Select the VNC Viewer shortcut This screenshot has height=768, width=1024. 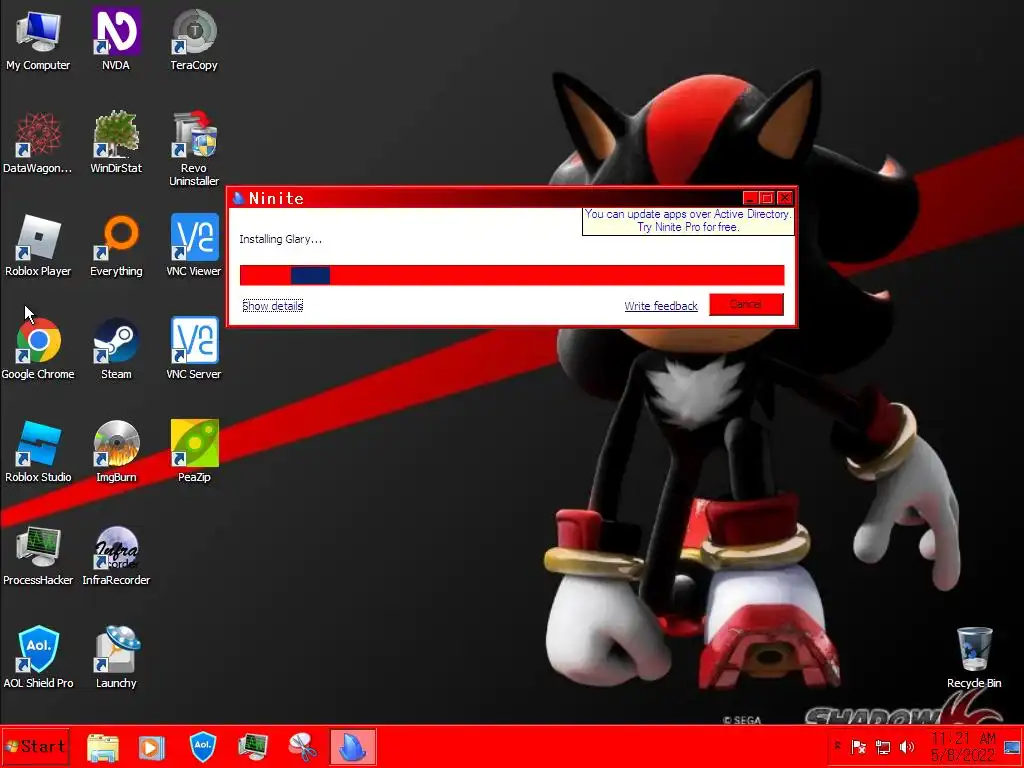(194, 245)
